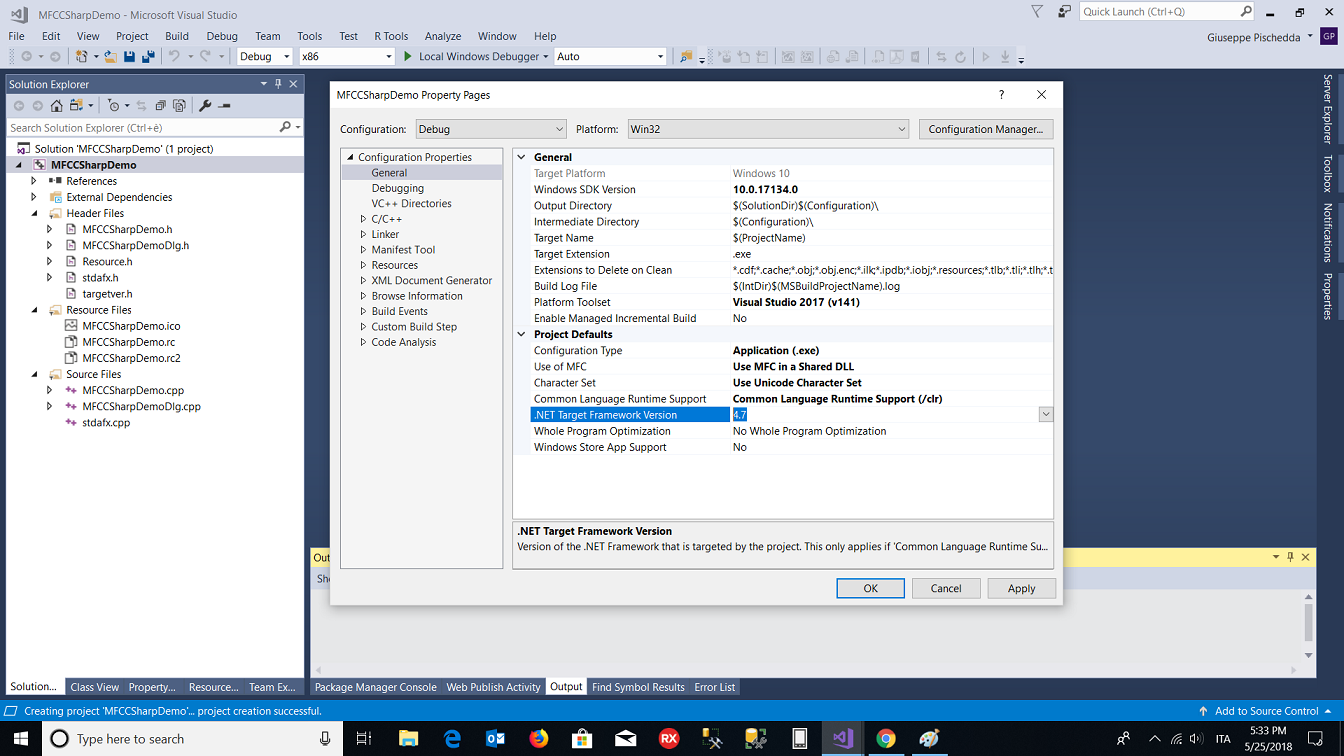Viewport: 1344px width, 756px height.
Task: Click the notifications filter funnel icon
Action: [x=1037, y=12]
